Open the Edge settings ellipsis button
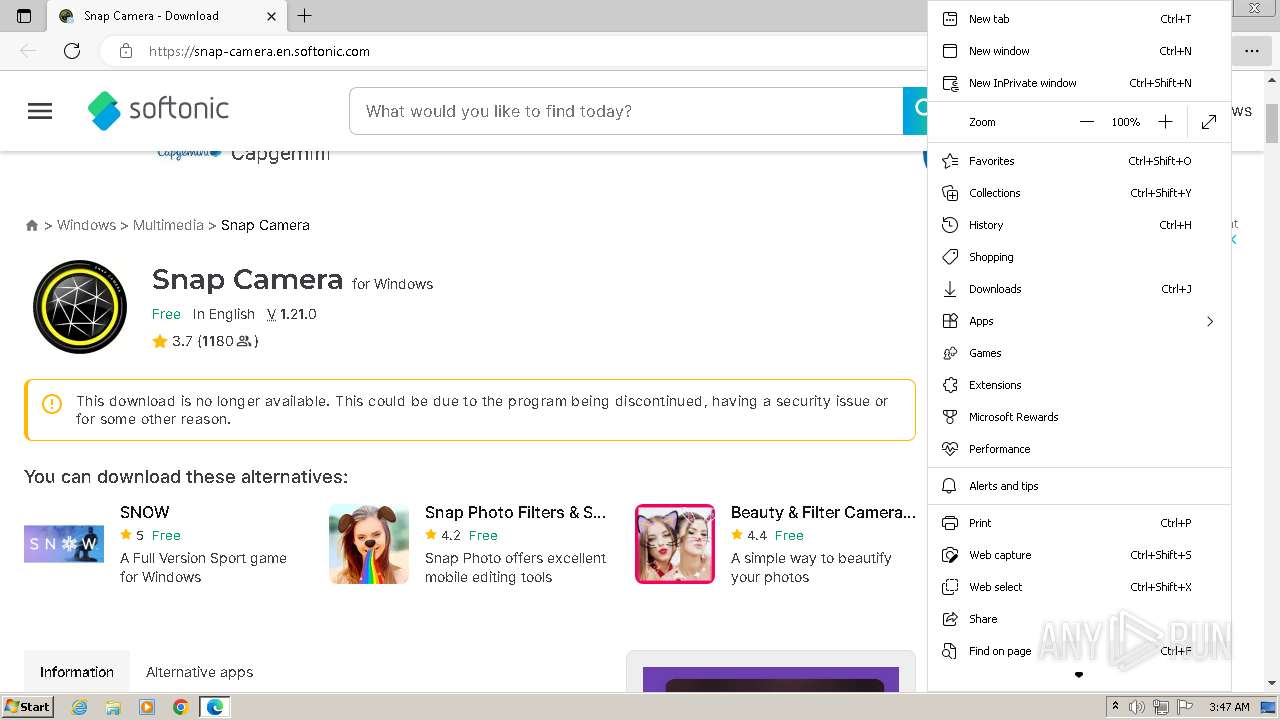Viewport: 1280px width, 720px height. point(1251,51)
